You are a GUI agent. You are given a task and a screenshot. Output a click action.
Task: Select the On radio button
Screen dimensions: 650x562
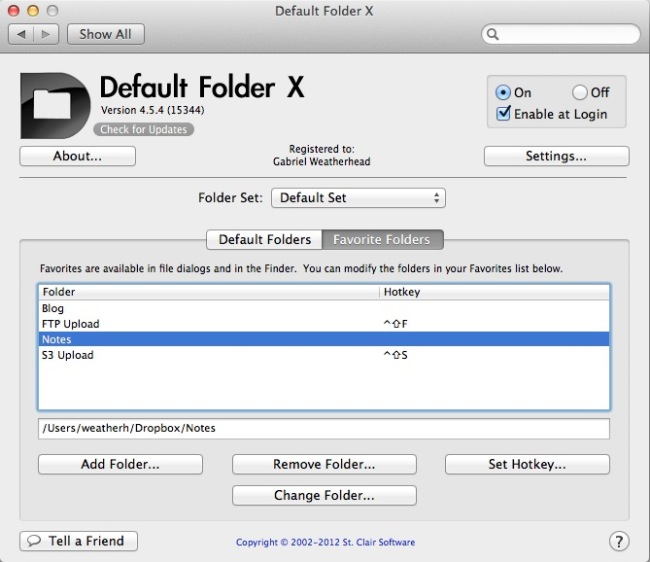pyautogui.click(x=503, y=92)
